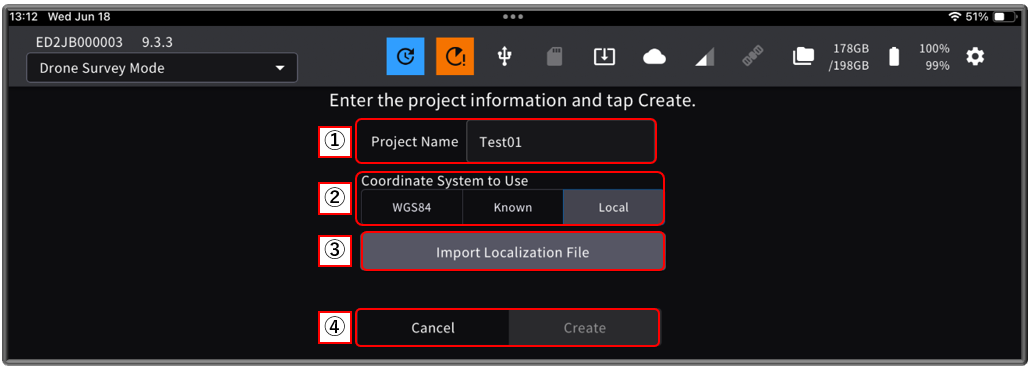Tap the download to device icon
Viewport: 1031px width, 368px height.
pos(604,57)
